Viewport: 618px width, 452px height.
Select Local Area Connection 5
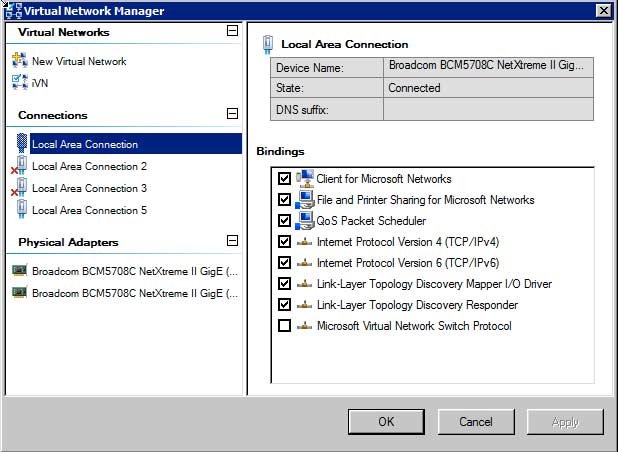point(89,210)
